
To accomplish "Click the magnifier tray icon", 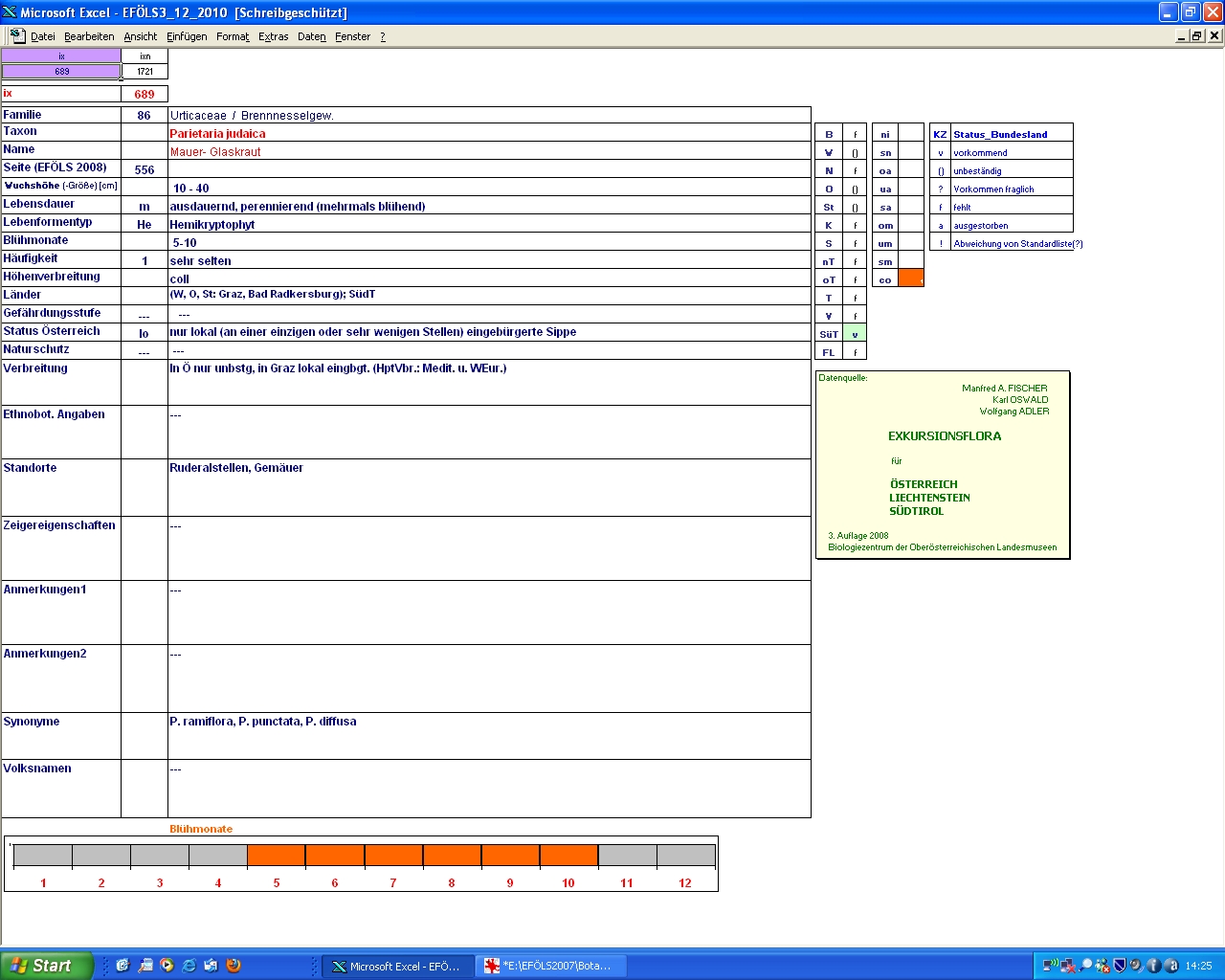I will [1085, 966].
